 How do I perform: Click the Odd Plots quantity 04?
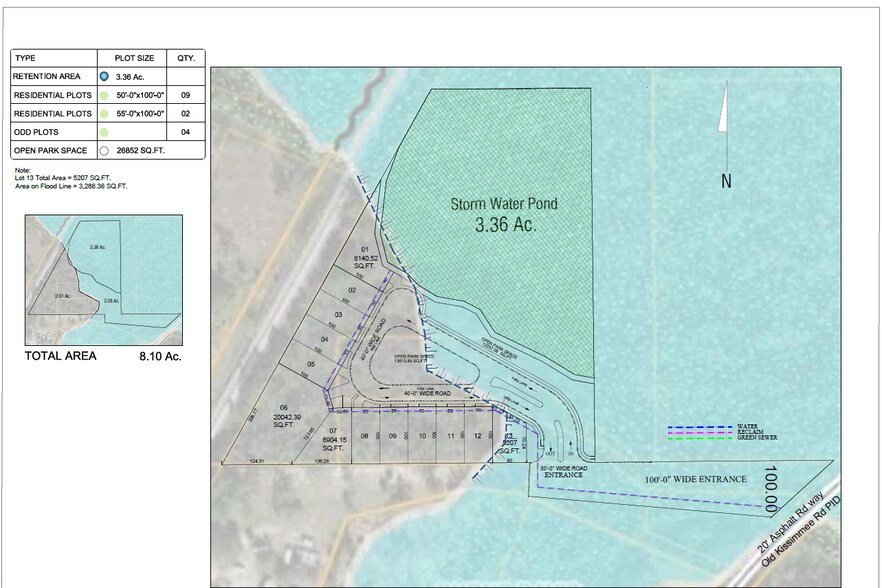click(186, 132)
